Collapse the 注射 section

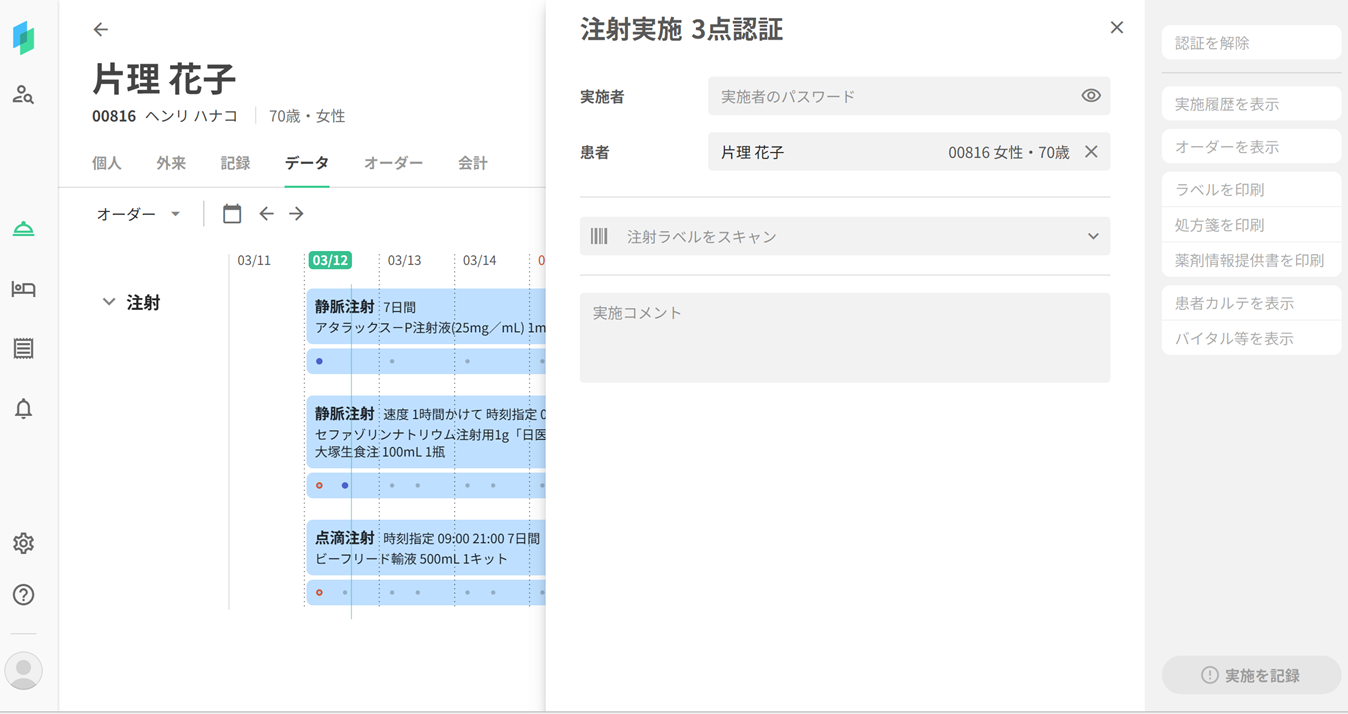(x=109, y=302)
